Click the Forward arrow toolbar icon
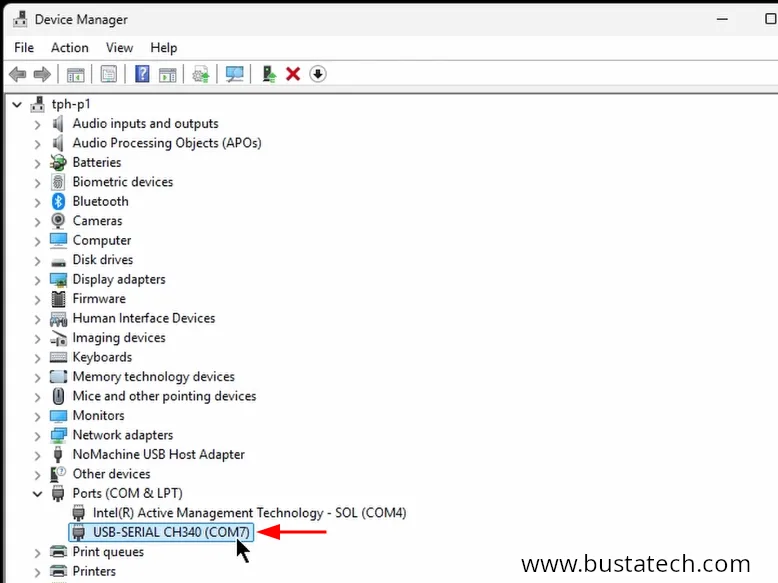778x583 pixels. [42, 74]
